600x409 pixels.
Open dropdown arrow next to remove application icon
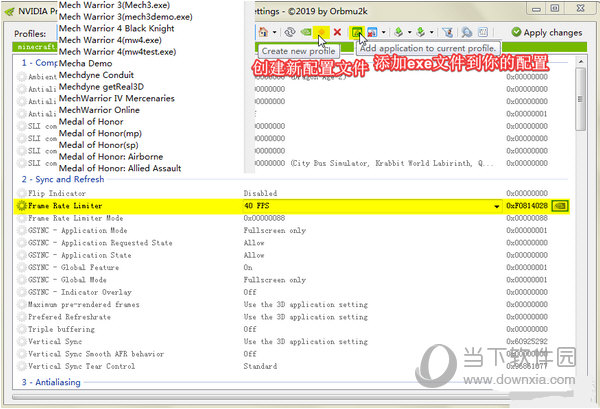coord(383,33)
